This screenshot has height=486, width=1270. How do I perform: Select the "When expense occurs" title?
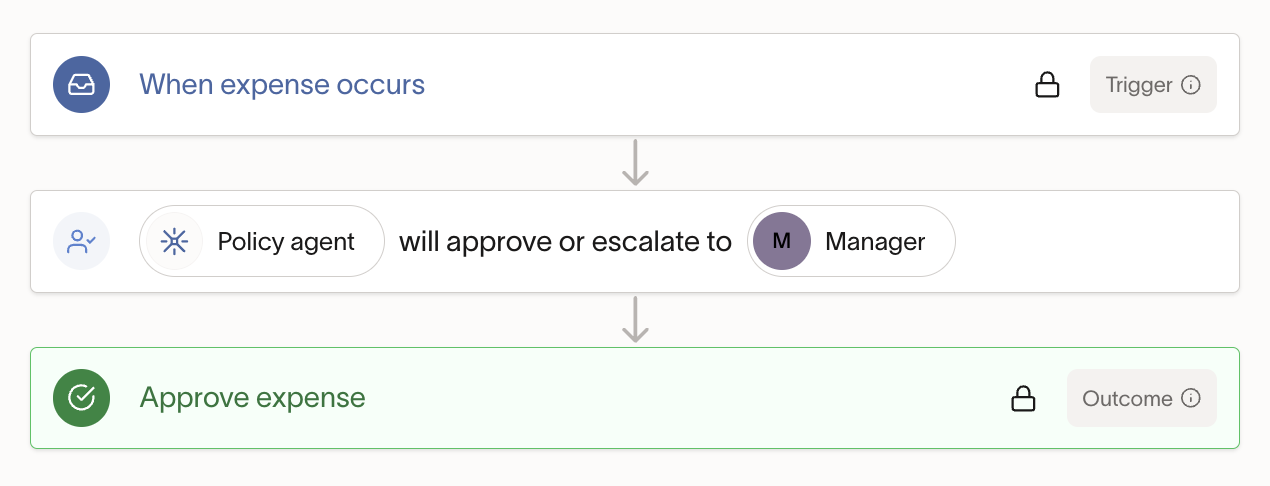pos(282,85)
